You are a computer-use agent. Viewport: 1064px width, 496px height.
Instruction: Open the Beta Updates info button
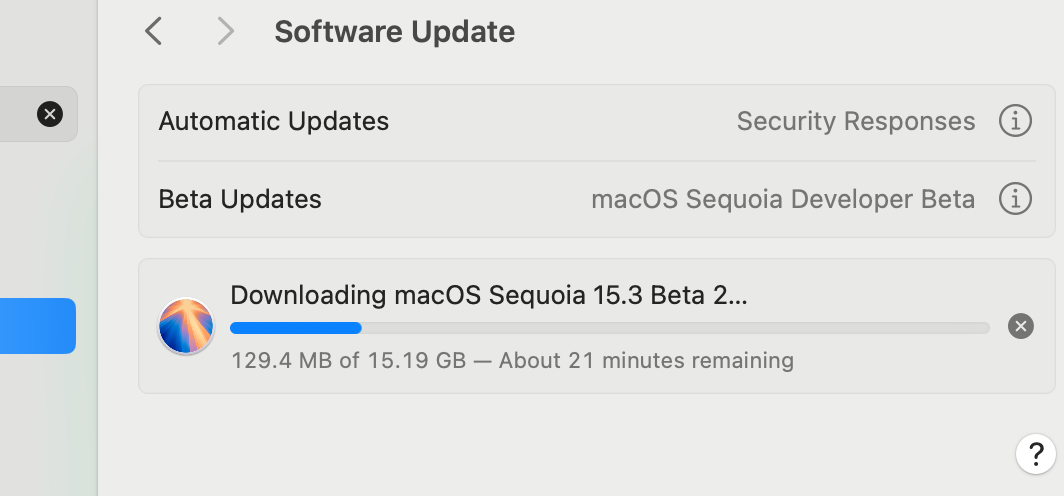click(1015, 199)
